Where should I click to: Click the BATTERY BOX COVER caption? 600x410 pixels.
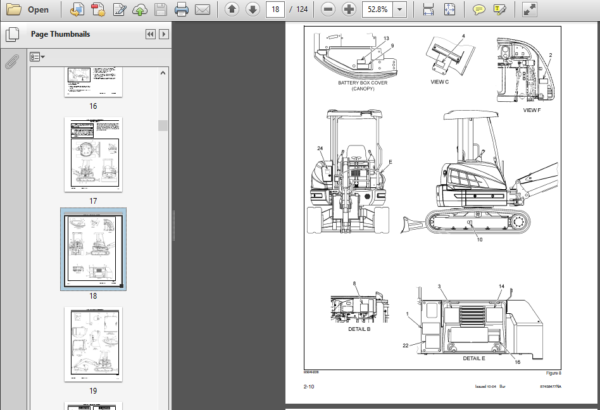click(x=362, y=85)
